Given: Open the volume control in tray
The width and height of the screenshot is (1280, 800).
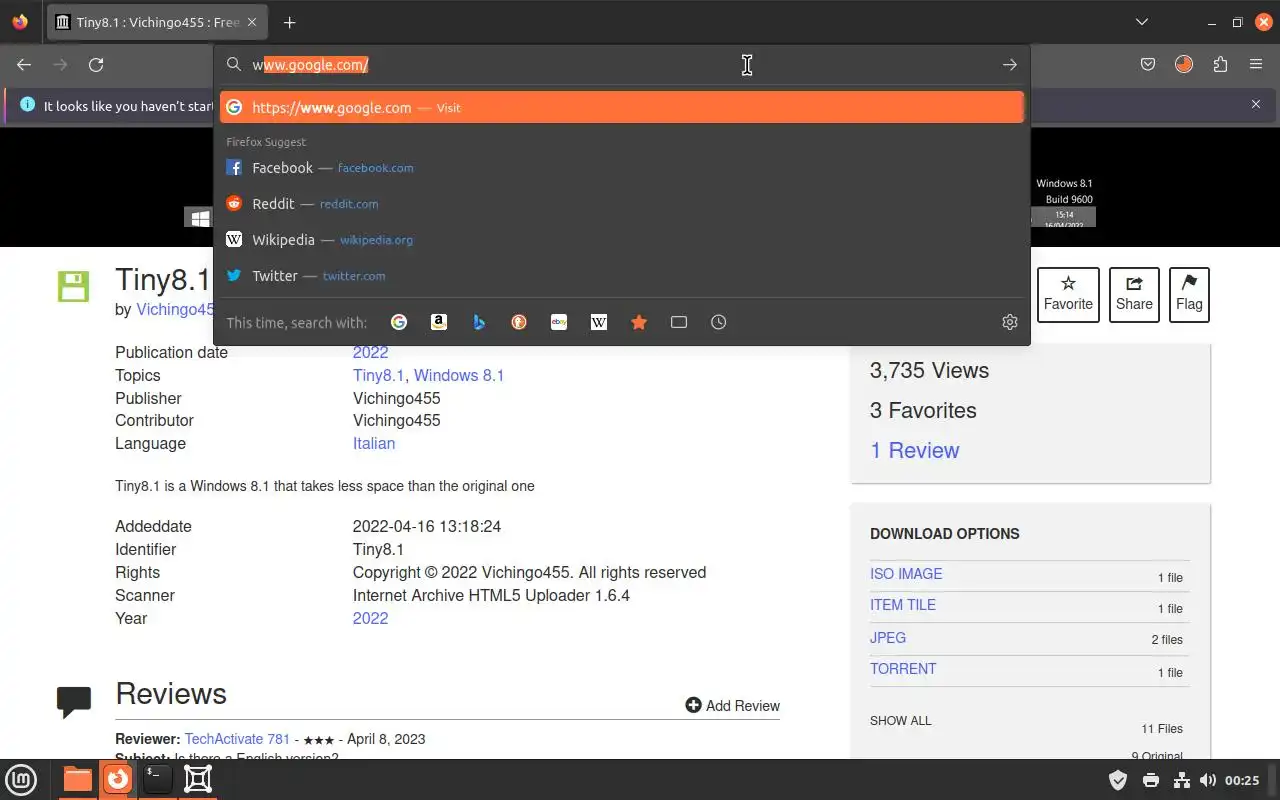Looking at the screenshot, I should coord(1208,780).
